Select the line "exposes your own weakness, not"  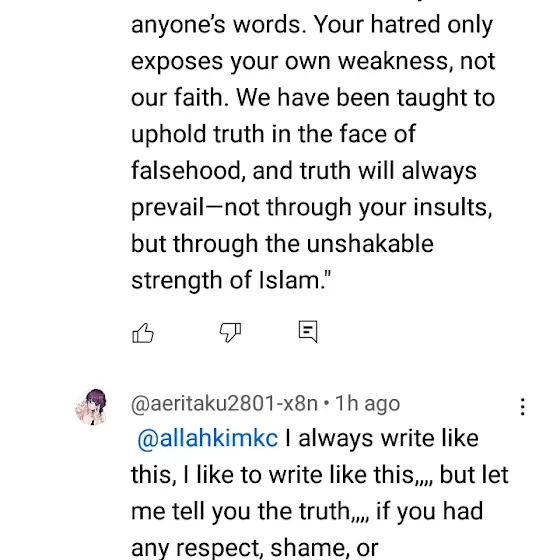click(x=313, y=62)
